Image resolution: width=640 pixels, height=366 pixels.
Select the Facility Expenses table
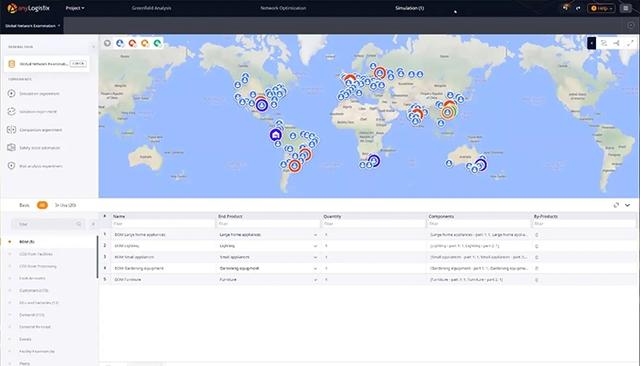tap(37, 351)
